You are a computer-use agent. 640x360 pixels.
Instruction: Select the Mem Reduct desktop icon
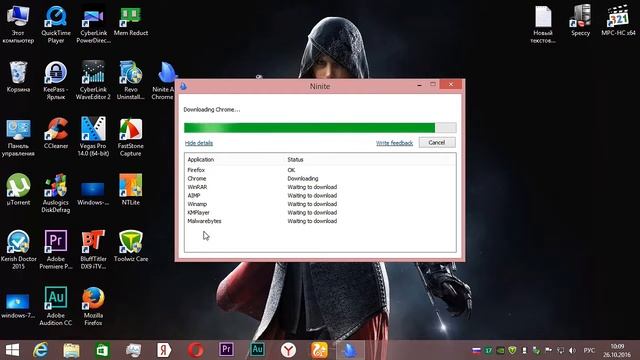[131, 20]
